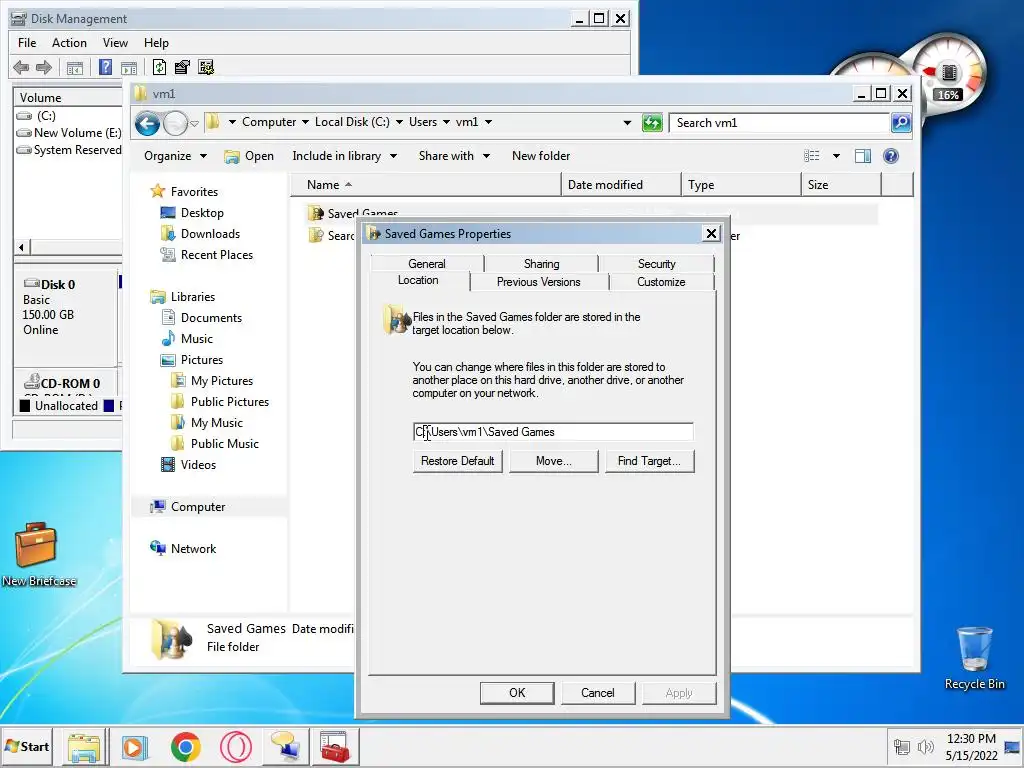Select the New Volume (E:) row
1024x768 pixels.
click(x=69, y=133)
